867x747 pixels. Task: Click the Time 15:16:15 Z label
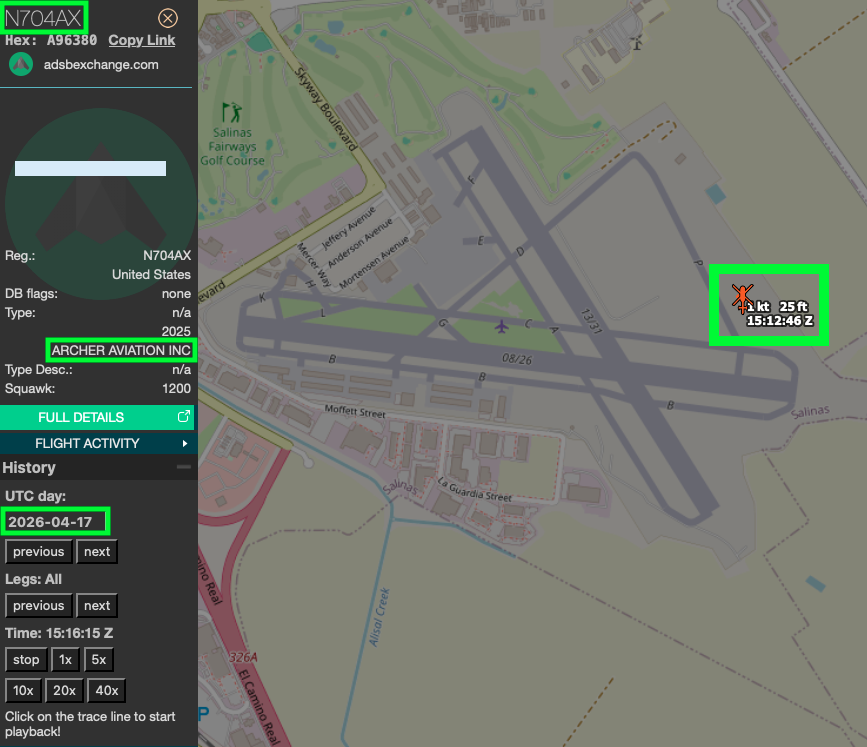[59, 633]
